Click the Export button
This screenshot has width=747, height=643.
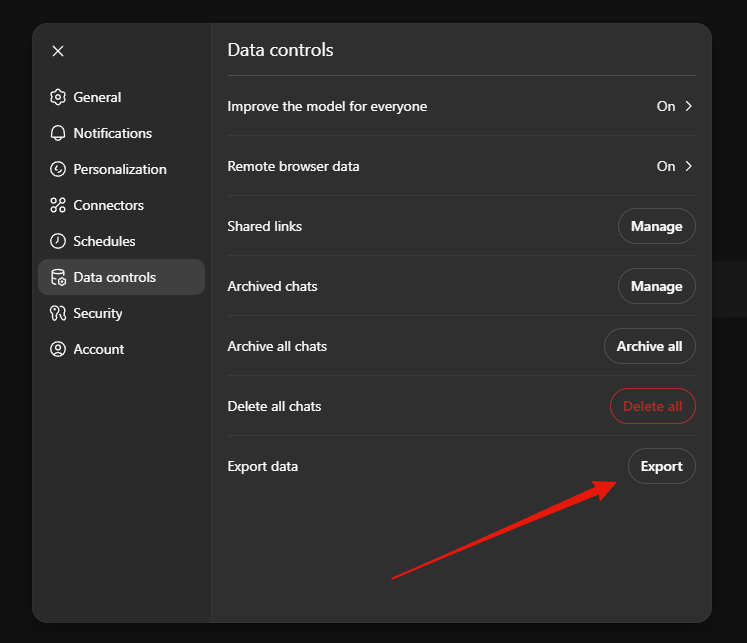(x=661, y=466)
